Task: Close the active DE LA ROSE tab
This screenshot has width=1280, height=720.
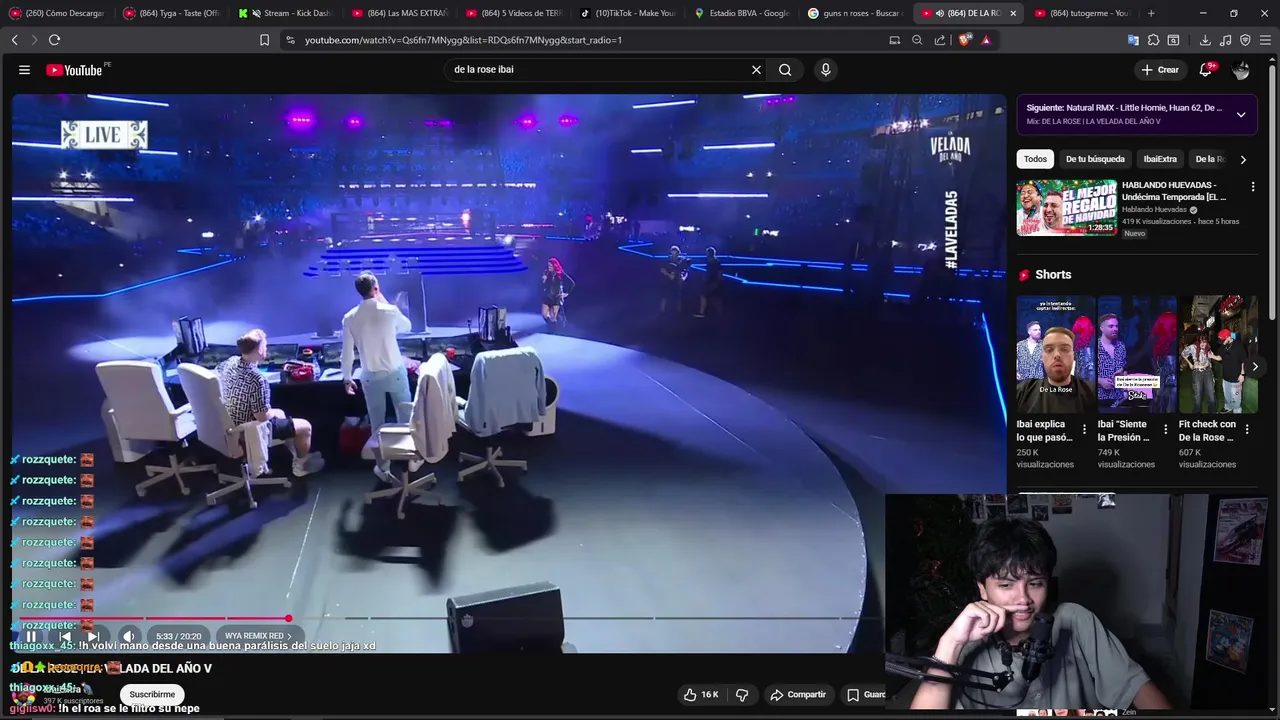Action: (1013, 13)
